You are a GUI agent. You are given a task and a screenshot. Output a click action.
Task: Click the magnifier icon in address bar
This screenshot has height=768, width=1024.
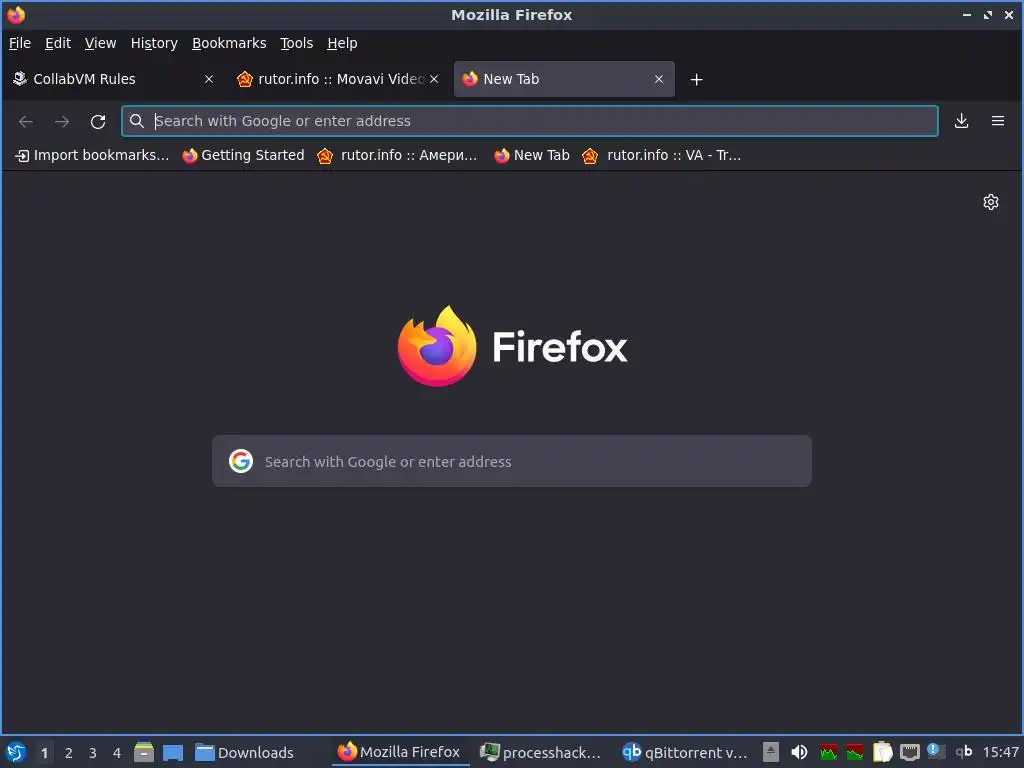tap(136, 121)
